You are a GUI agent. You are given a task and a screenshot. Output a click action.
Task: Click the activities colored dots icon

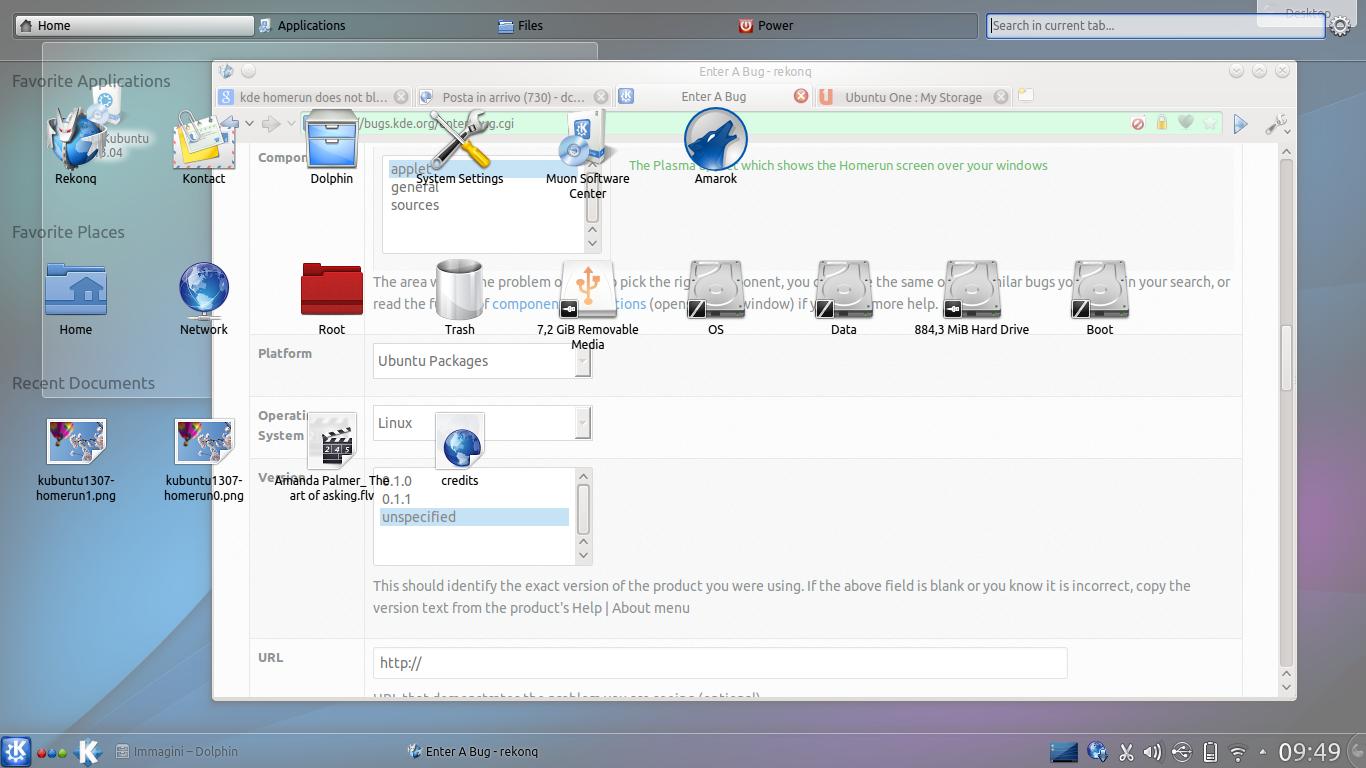pos(52,752)
